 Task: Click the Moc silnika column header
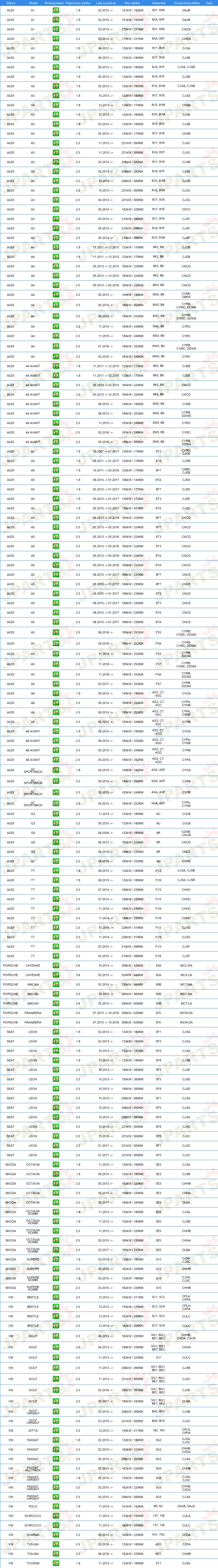click(133, 3)
